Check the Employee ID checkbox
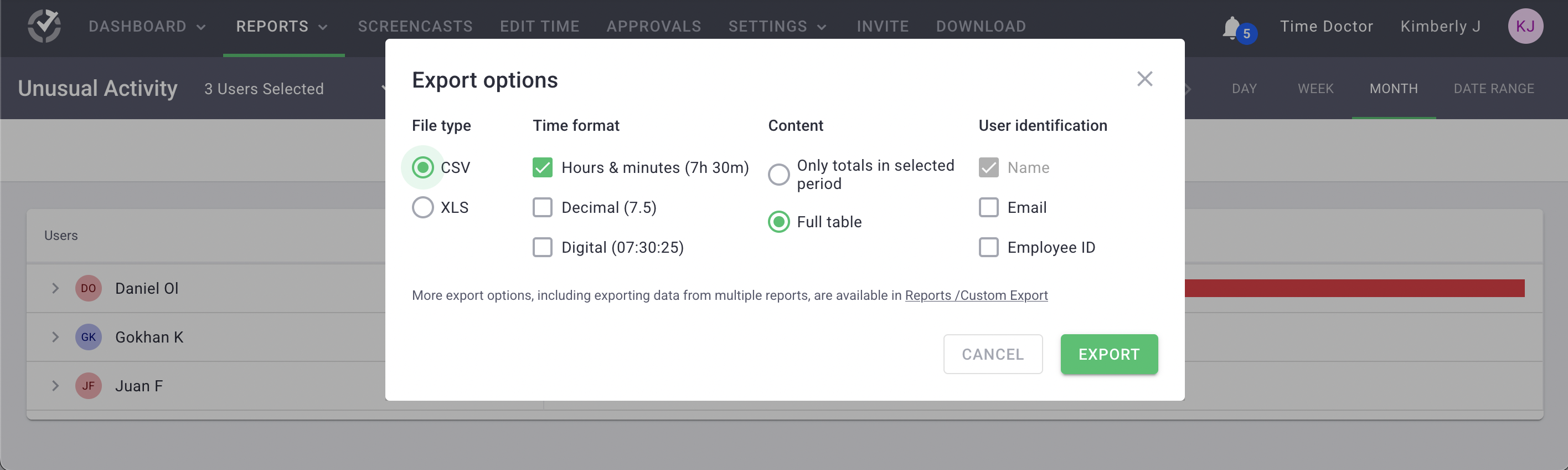 [x=988, y=248]
